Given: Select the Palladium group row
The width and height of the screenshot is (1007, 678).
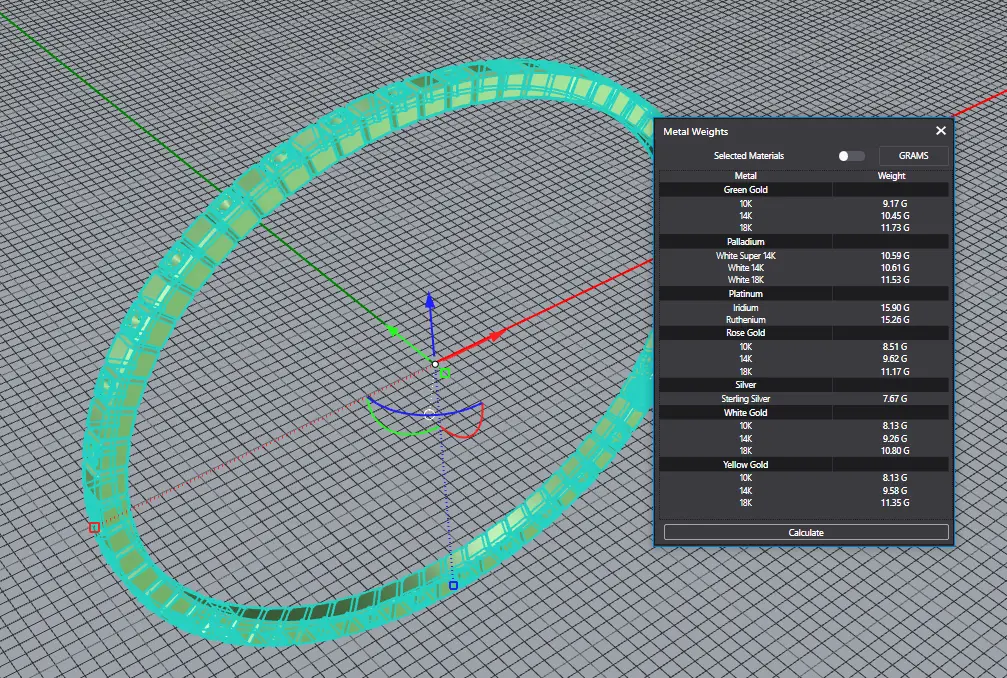Looking at the screenshot, I should point(804,241).
